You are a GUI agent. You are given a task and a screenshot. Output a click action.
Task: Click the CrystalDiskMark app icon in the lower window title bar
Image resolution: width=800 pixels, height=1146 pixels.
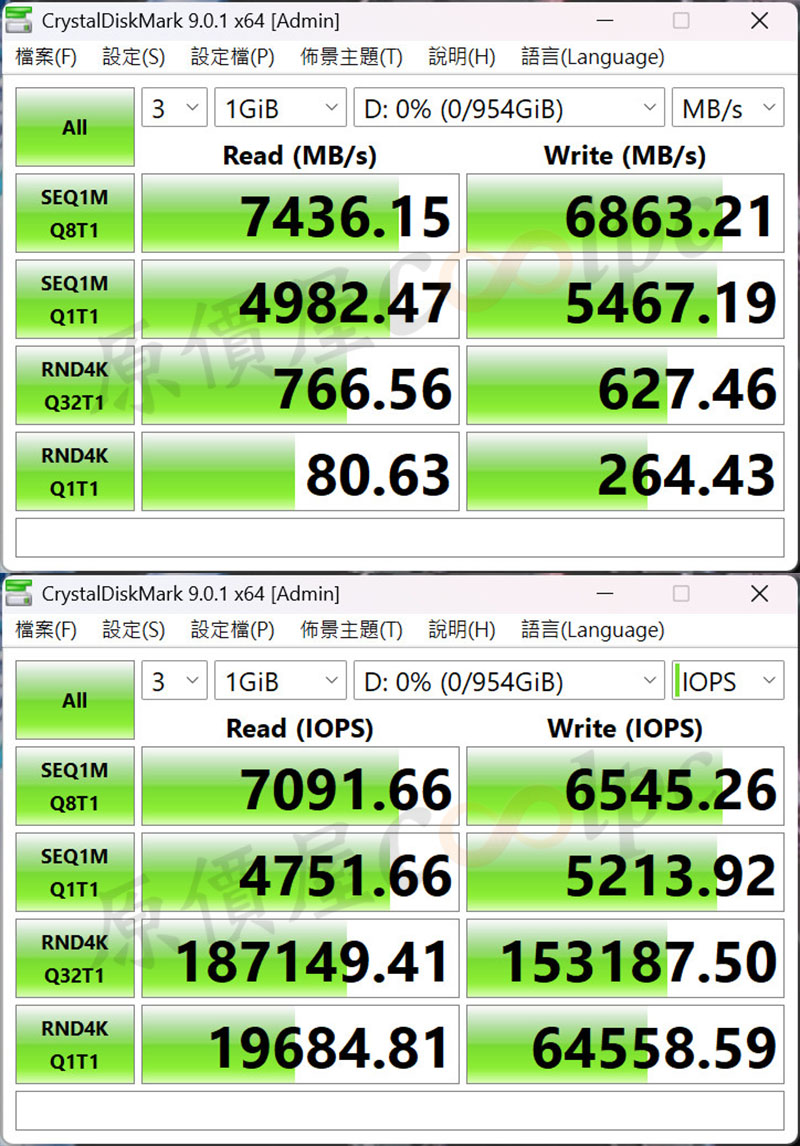pos(18,594)
